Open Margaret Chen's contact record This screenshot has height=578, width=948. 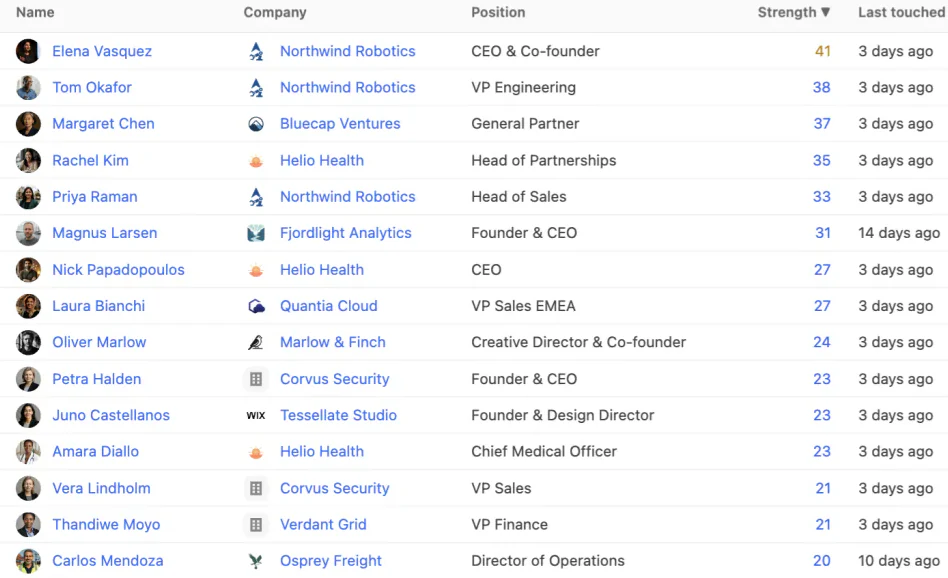[103, 124]
